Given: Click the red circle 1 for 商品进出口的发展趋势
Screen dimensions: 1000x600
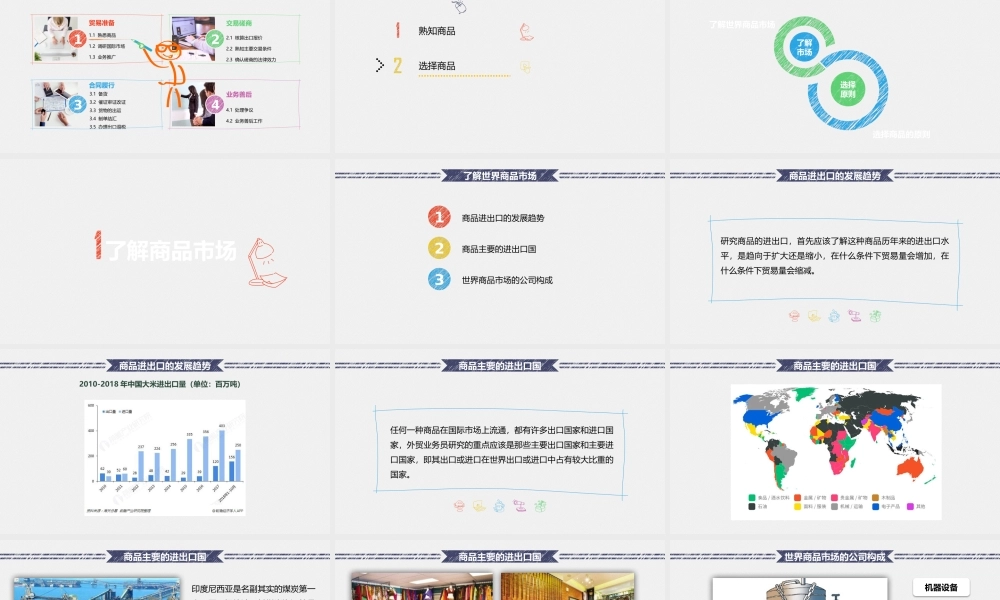Looking at the screenshot, I should pos(438,217).
